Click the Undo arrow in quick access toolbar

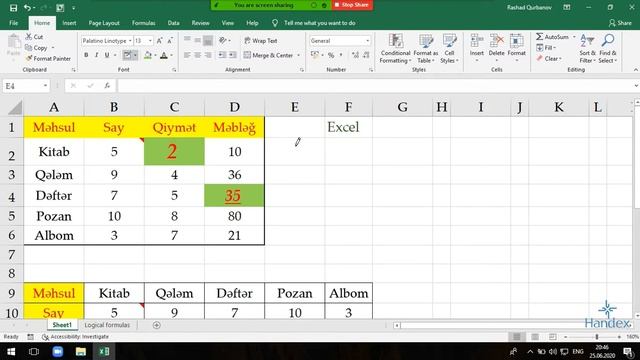coord(27,7)
